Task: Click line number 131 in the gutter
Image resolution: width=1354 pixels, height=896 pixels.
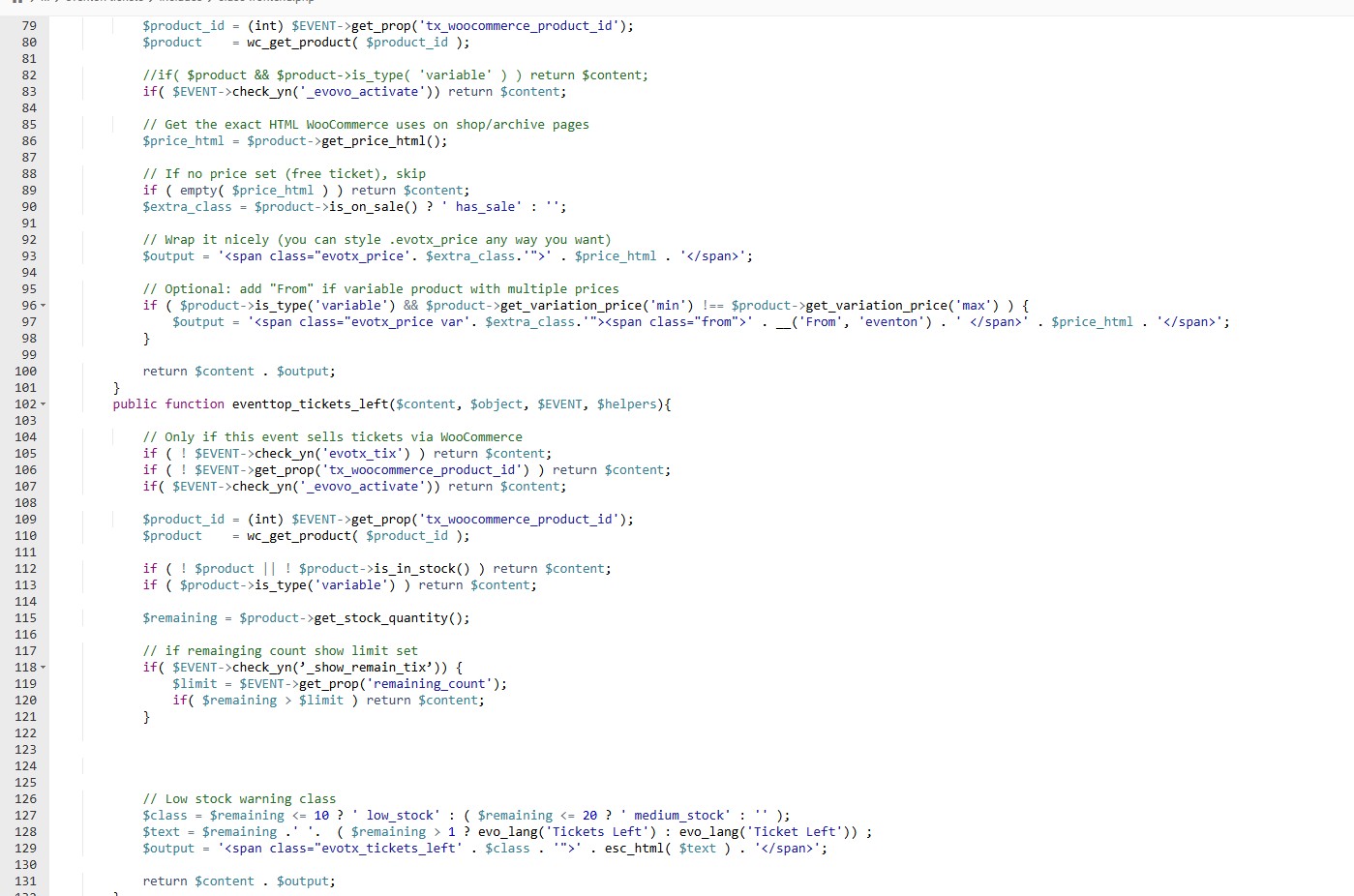Action: (x=25, y=881)
